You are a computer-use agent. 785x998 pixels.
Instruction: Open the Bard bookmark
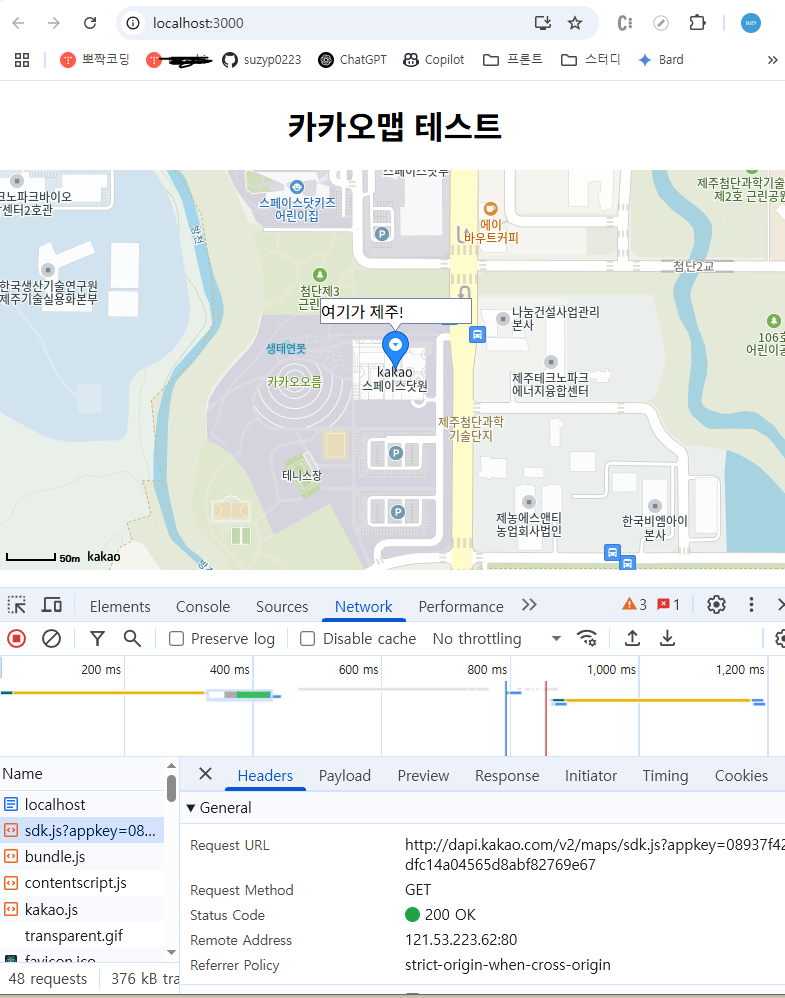point(661,60)
